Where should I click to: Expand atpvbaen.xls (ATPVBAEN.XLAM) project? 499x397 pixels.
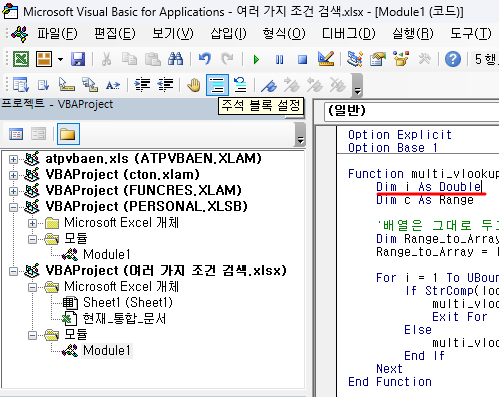(13, 159)
